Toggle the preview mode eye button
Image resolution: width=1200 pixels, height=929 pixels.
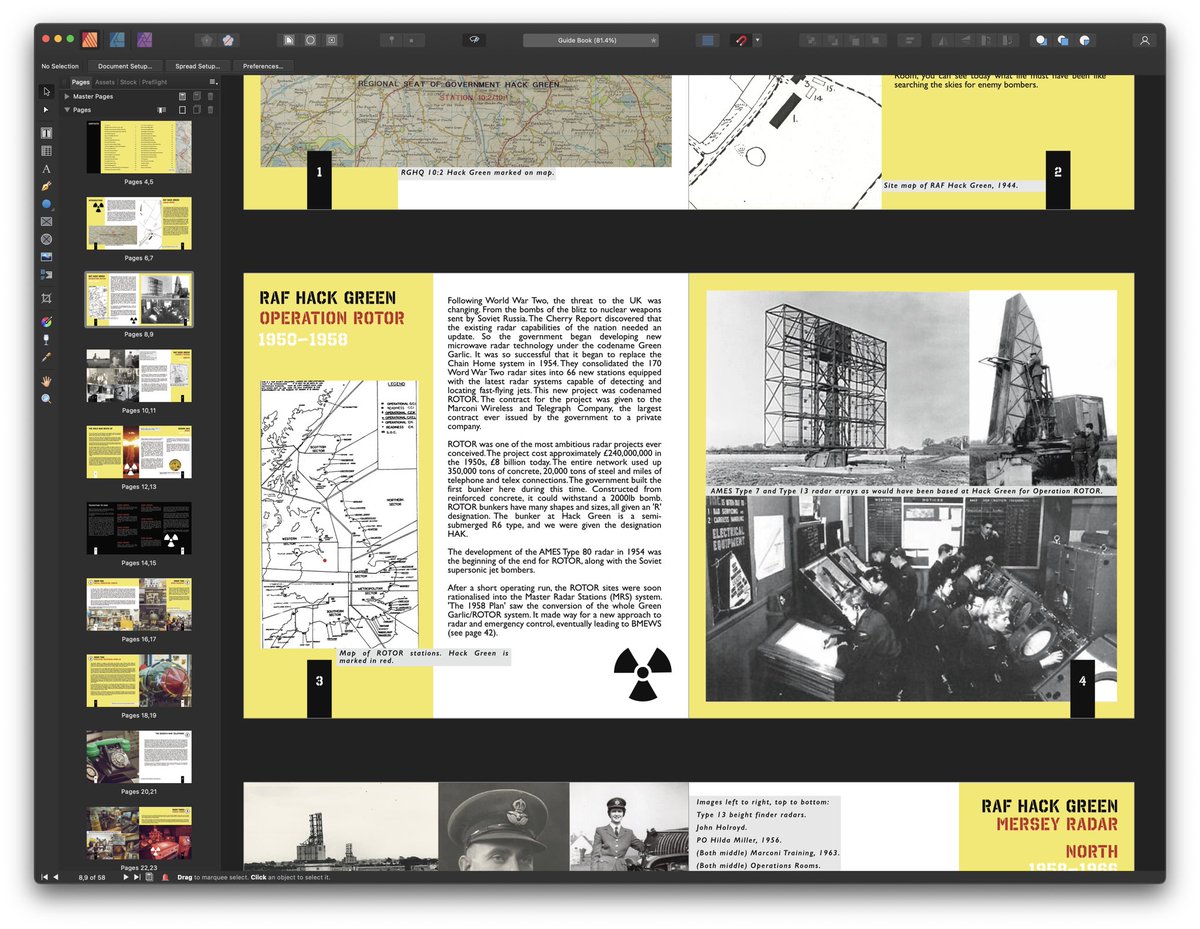474,40
